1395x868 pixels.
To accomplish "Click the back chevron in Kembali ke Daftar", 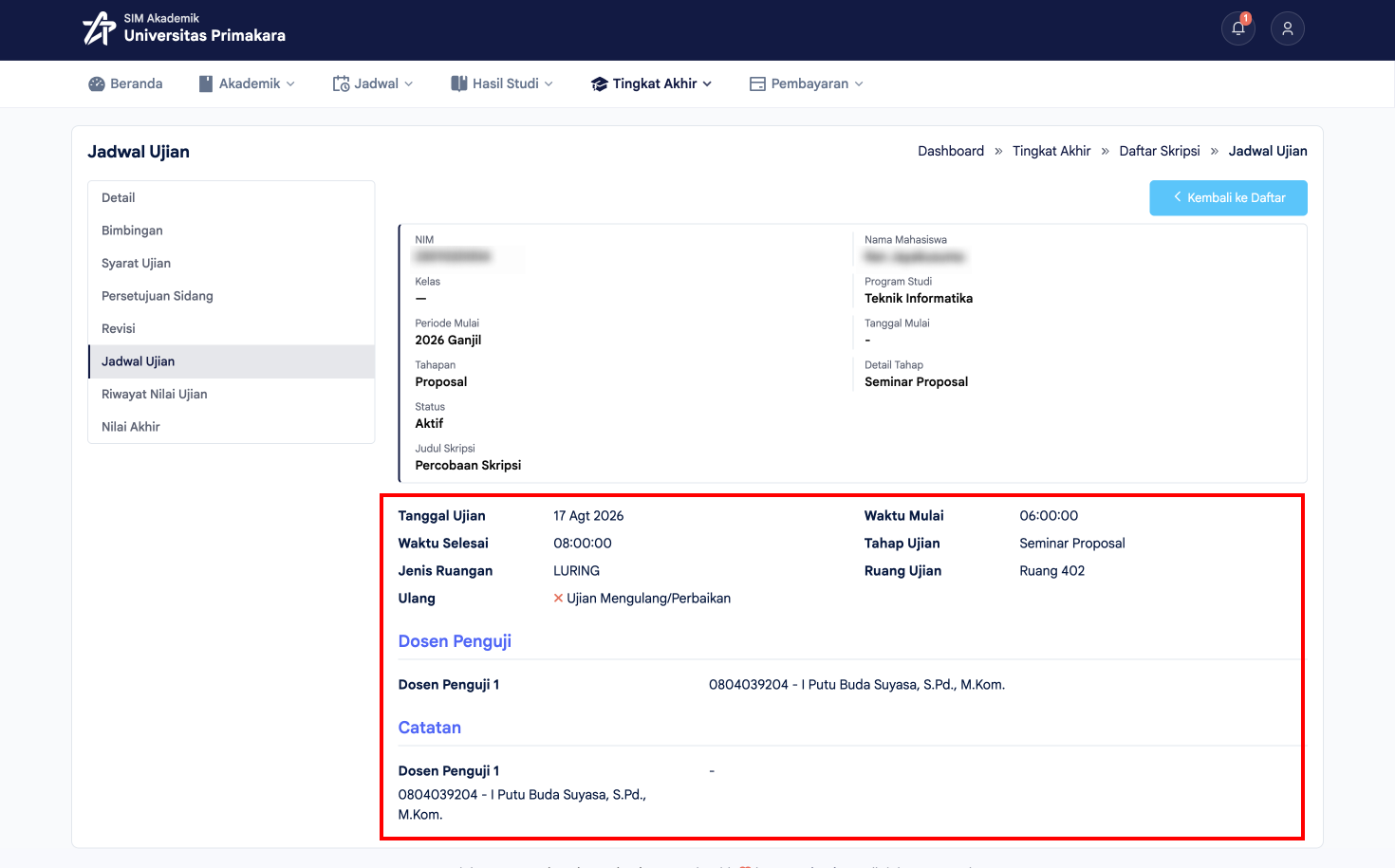I will (x=1178, y=197).
